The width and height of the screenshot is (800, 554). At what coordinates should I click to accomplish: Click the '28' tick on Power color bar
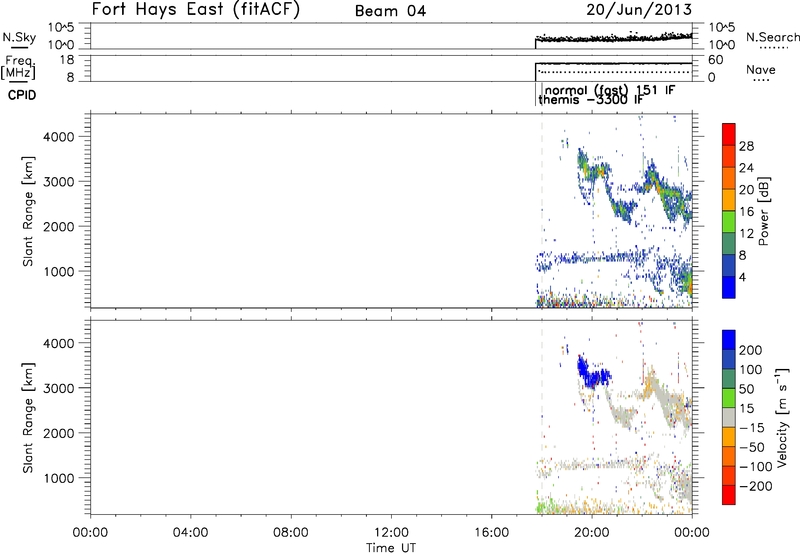pos(746,146)
